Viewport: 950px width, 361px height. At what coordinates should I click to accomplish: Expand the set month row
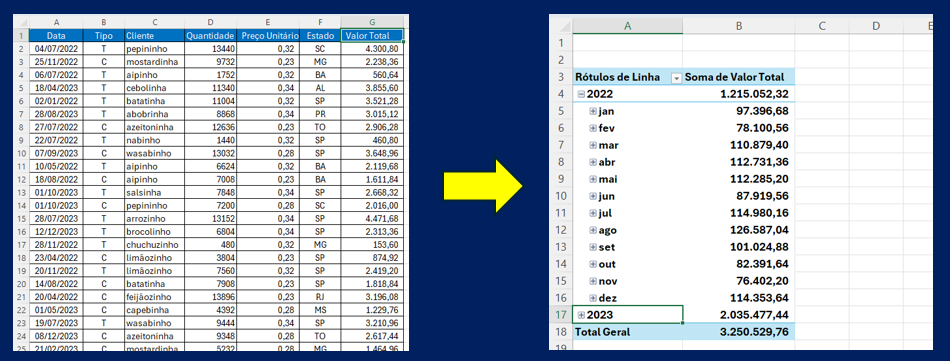pos(593,247)
